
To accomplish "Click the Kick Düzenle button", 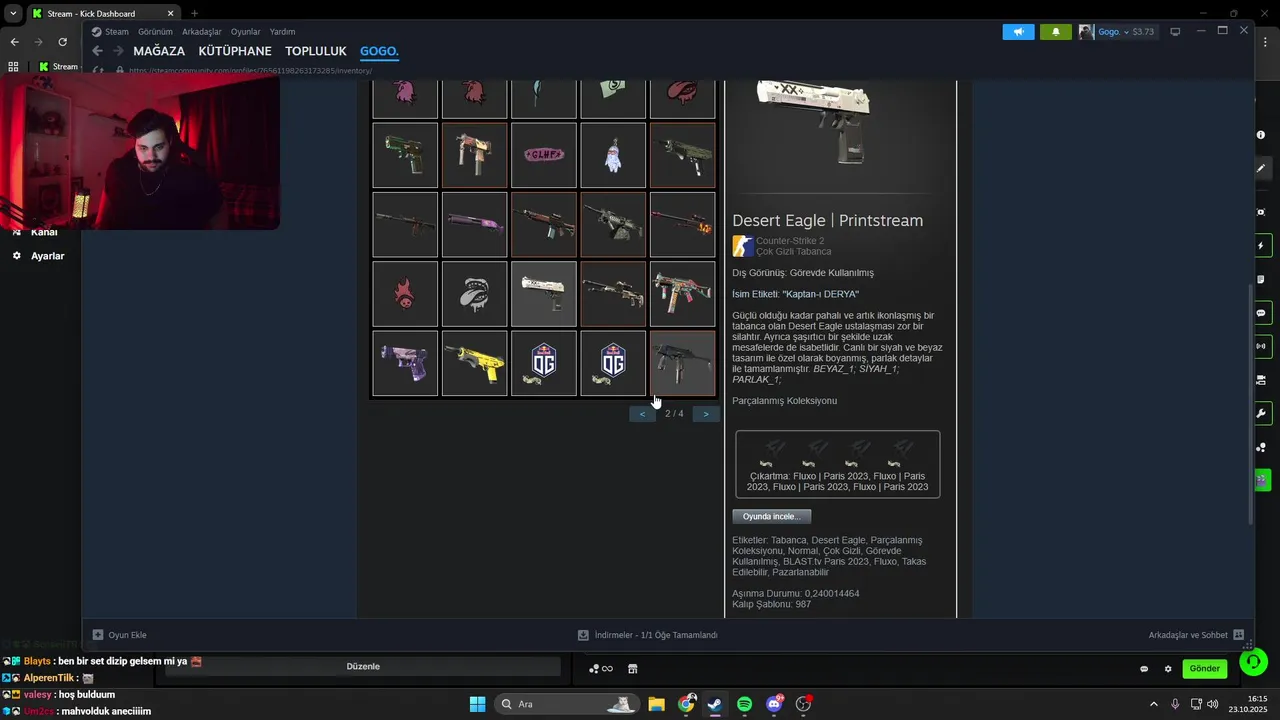I will [363, 666].
